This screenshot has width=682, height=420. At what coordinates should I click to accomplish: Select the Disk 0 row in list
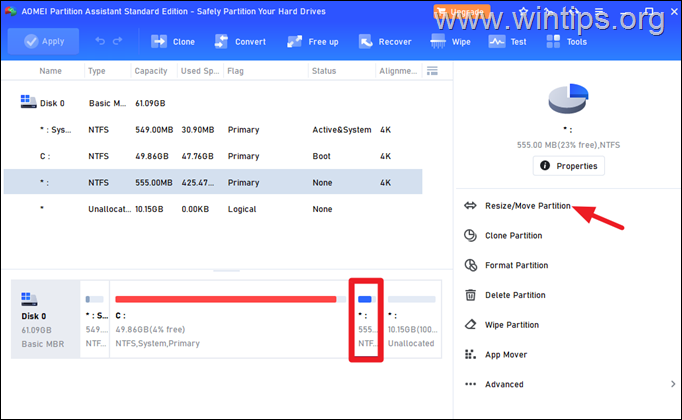(213, 103)
